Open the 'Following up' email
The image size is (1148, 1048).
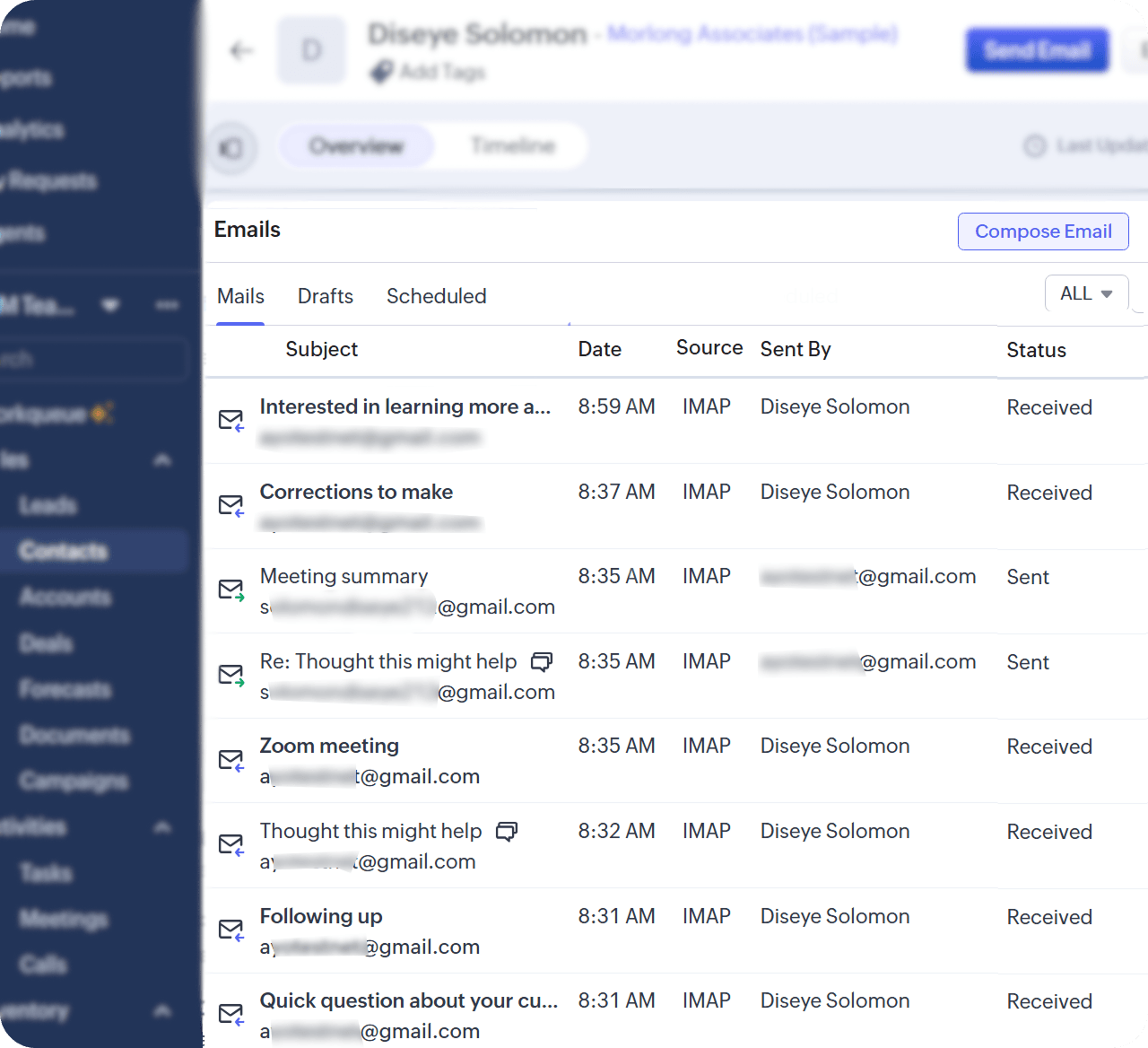point(321,917)
